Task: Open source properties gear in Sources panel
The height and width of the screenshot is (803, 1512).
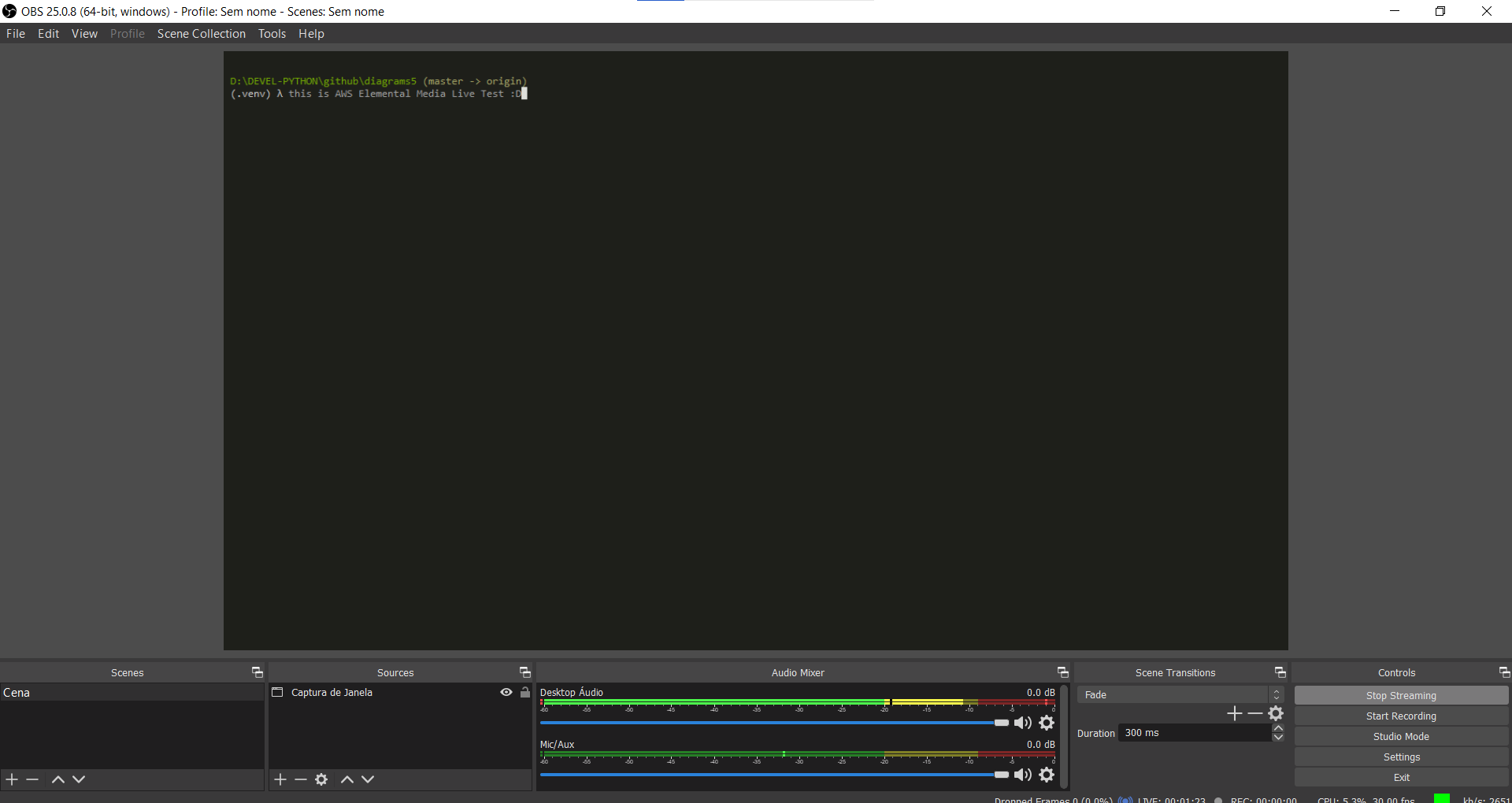Action: pyautogui.click(x=321, y=779)
